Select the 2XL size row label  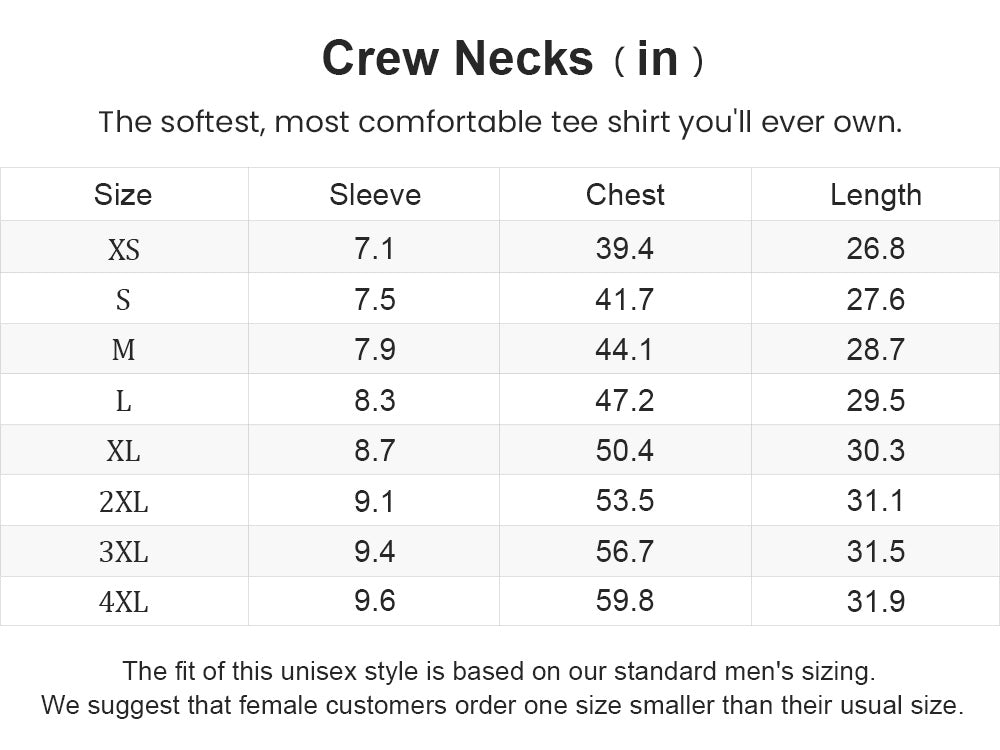coord(124,502)
